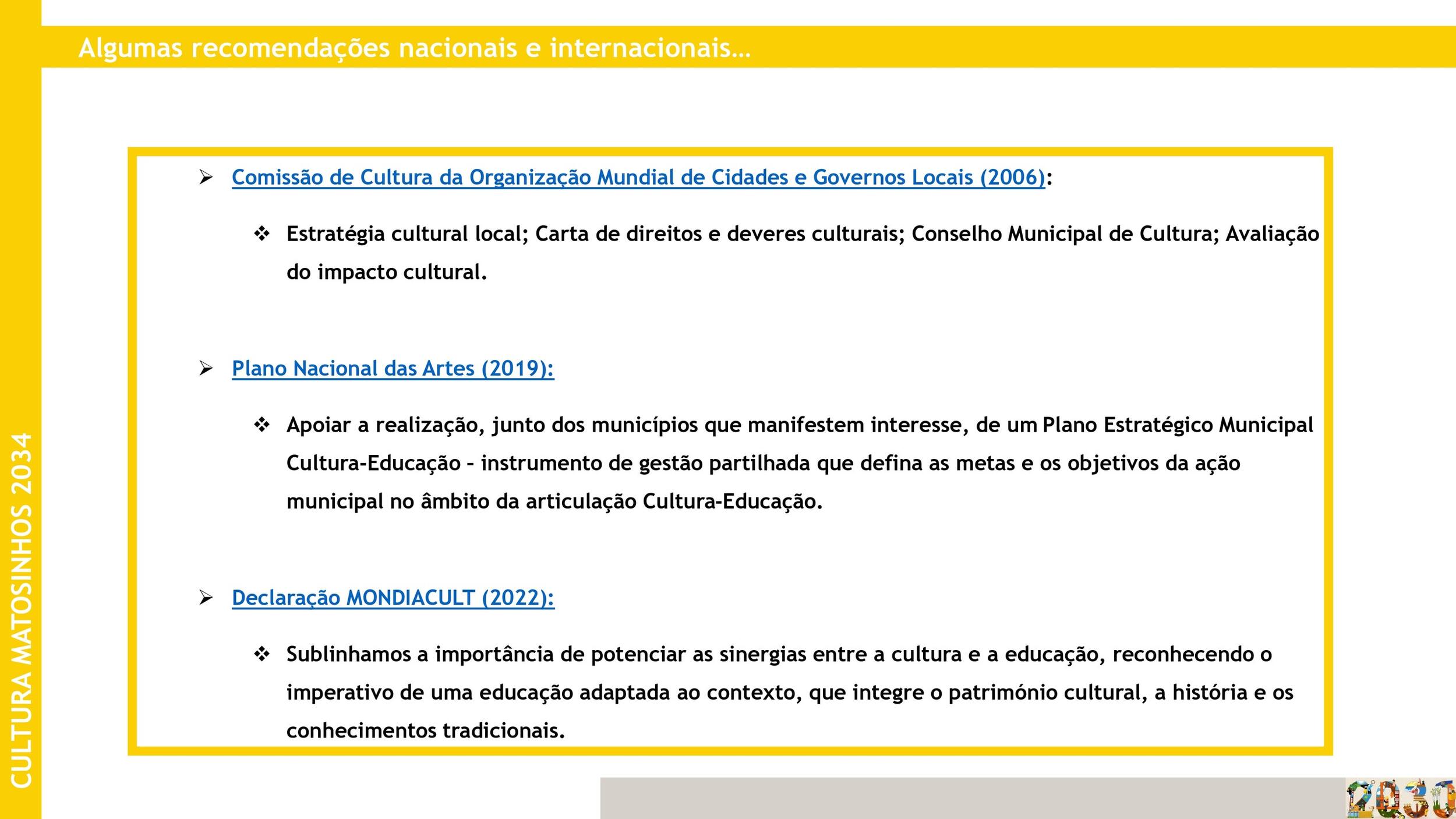The height and width of the screenshot is (819, 1456).
Task: Open the Plano Nacional das Artes link
Action: [393, 369]
